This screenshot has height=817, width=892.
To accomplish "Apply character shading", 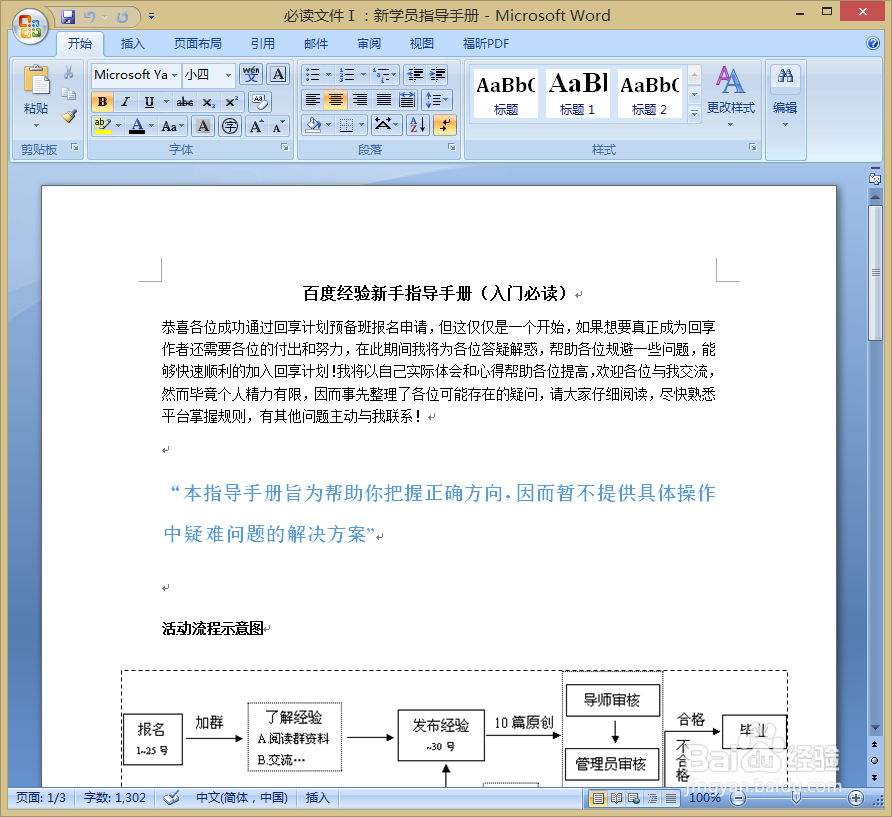I will 203,126.
